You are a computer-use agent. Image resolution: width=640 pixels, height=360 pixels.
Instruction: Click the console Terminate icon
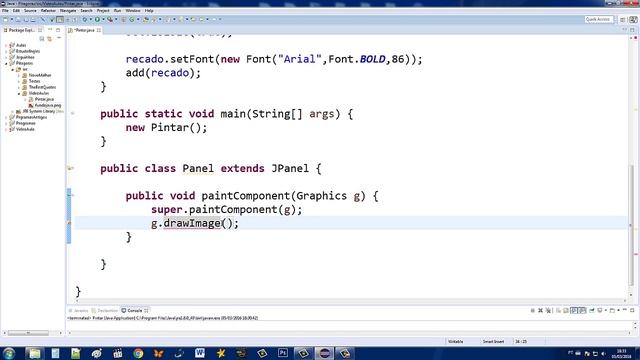tap(533, 311)
